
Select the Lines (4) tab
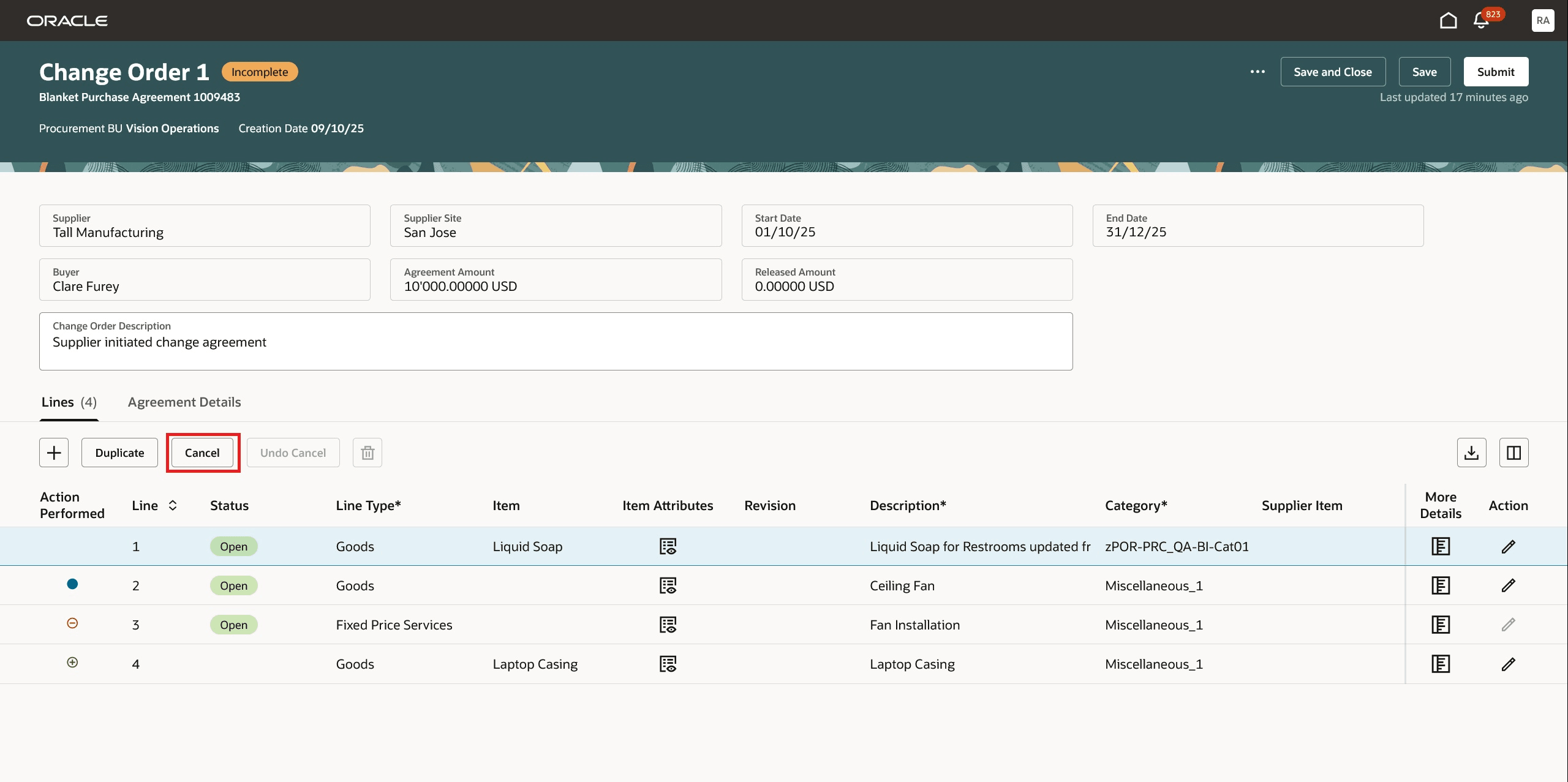coord(68,402)
